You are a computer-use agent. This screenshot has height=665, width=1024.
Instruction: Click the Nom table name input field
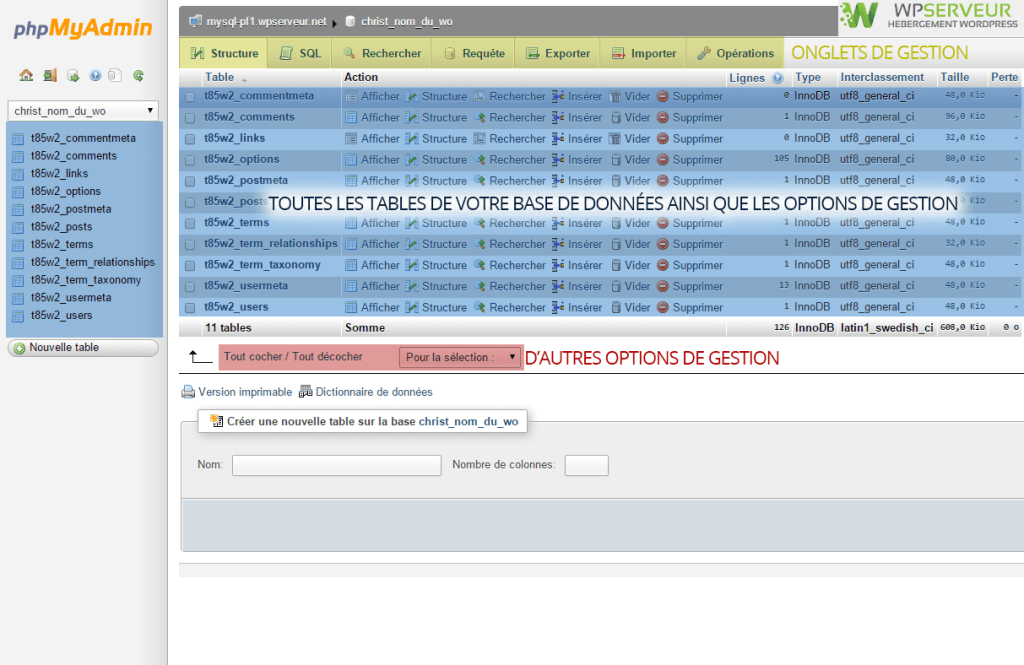coord(336,465)
